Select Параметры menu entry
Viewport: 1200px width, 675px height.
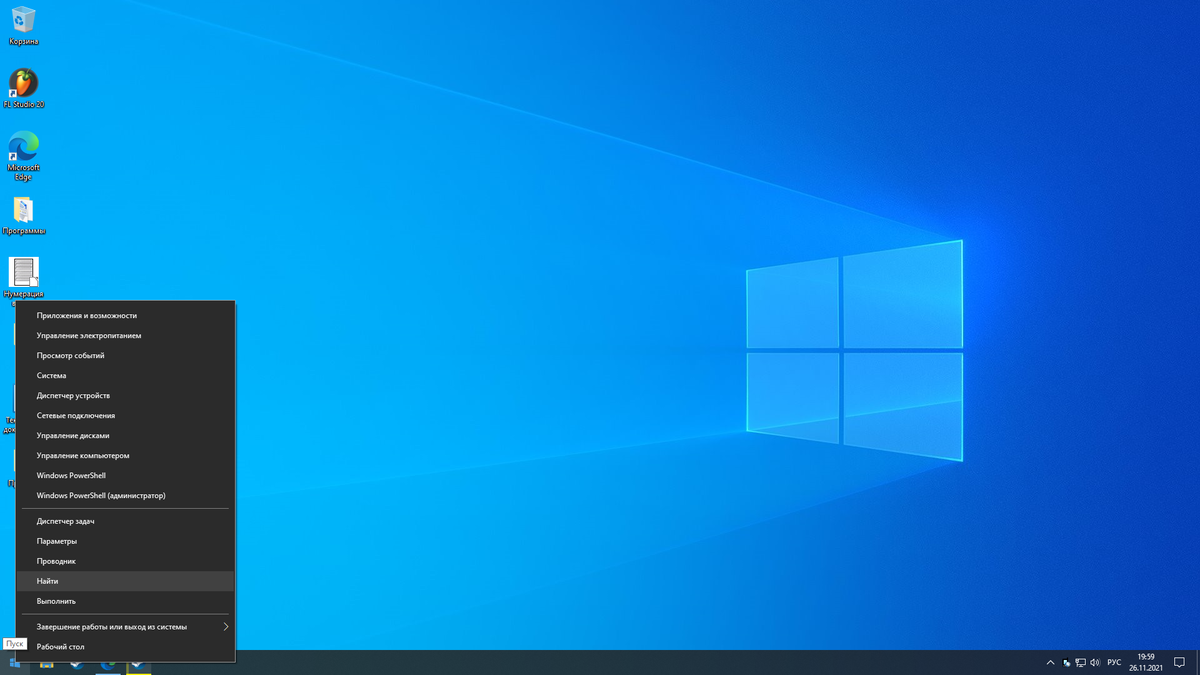pyautogui.click(x=126, y=541)
